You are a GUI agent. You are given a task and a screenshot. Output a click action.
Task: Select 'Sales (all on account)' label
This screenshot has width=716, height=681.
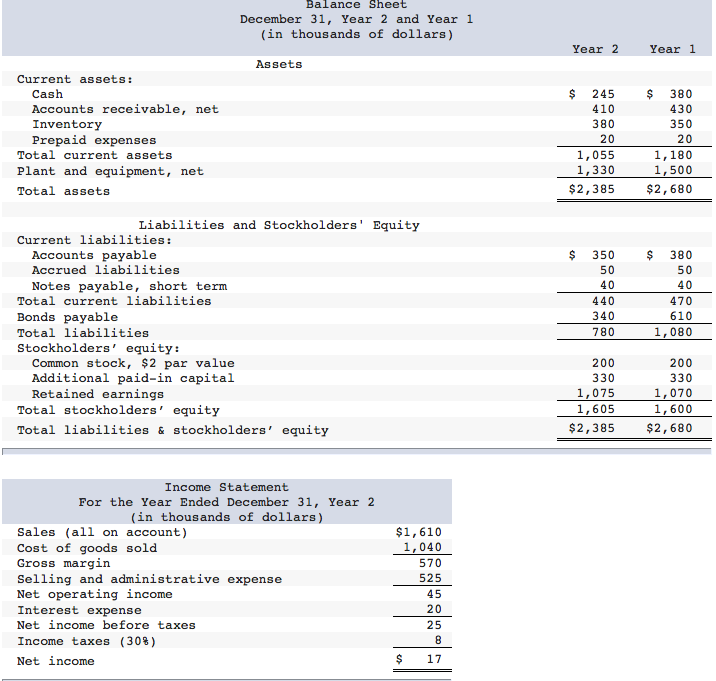[102, 533]
